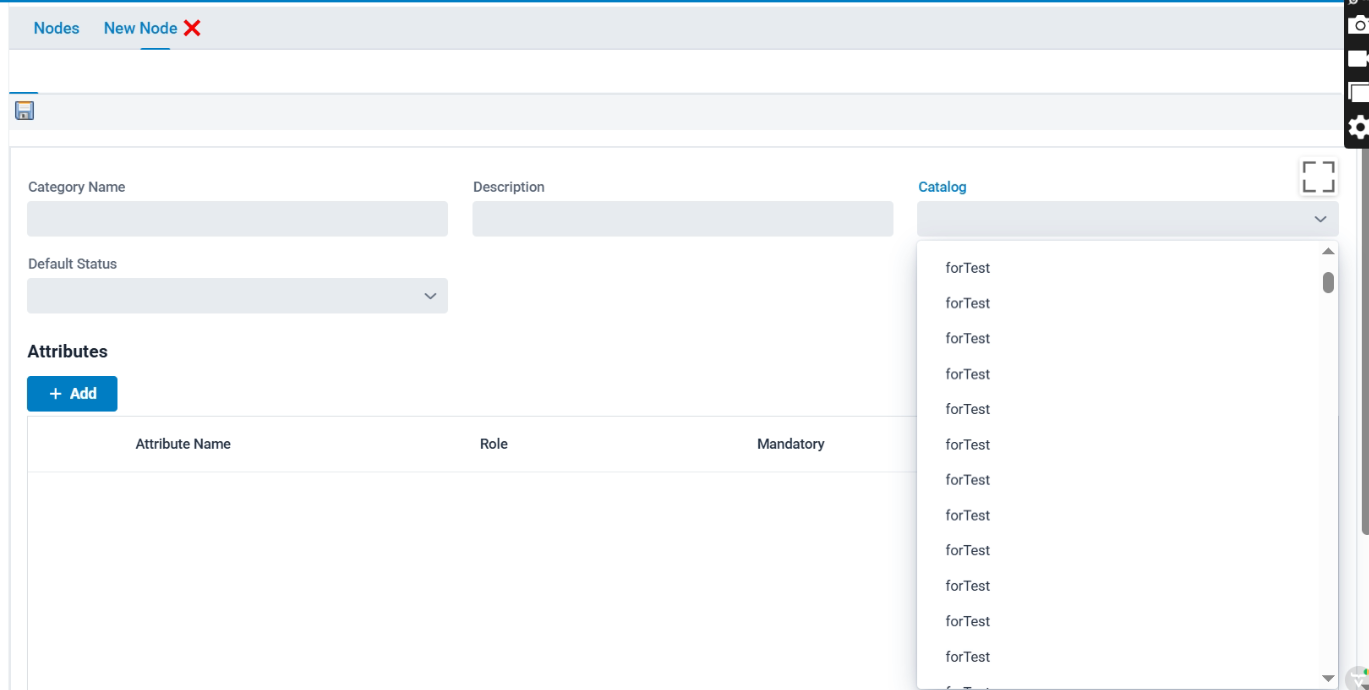Click the fullscreen expand icon

point(1318,177)
